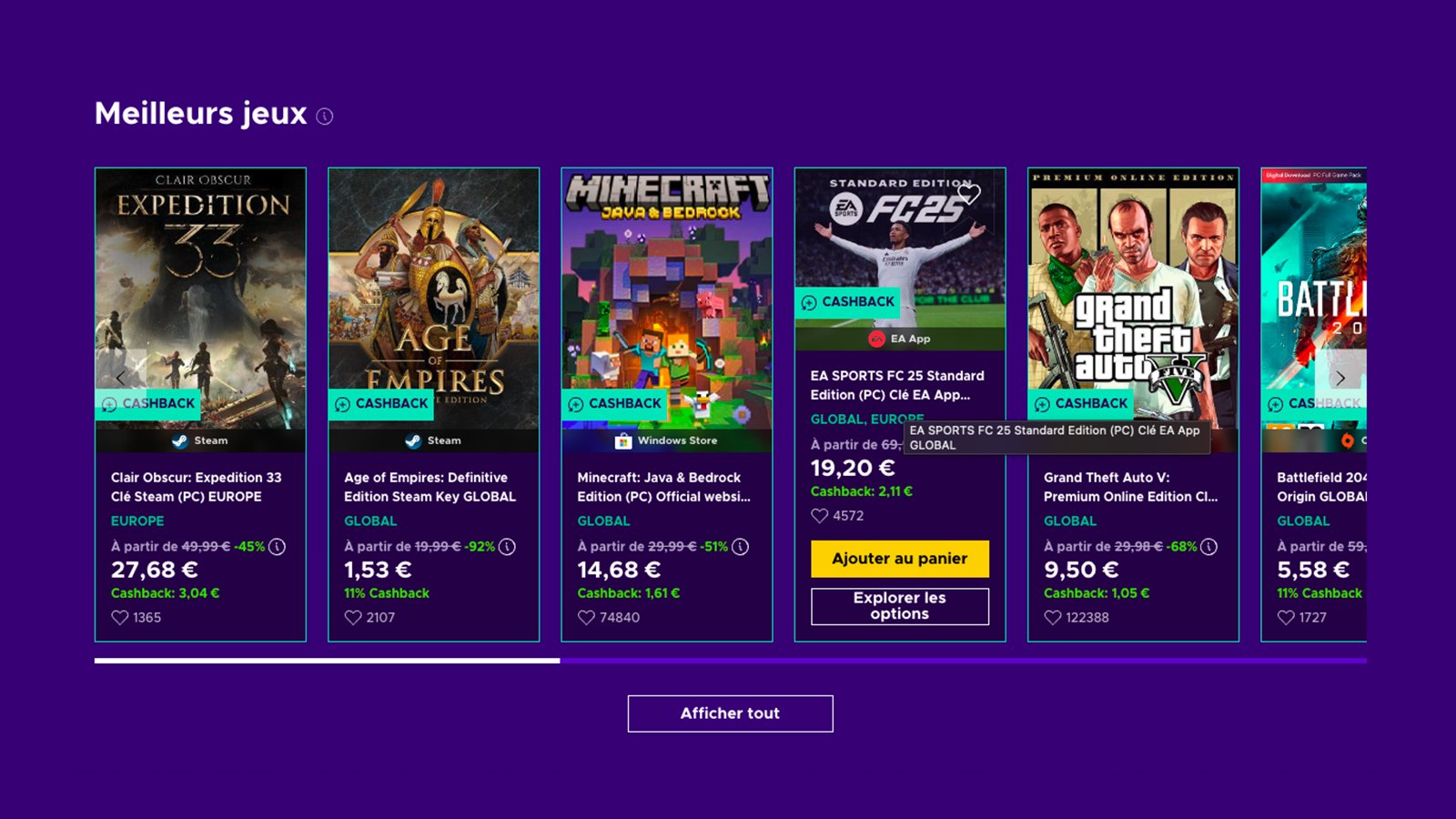This screenshot has height=819, width=1456.
Task: Click the carousel progress bar below the game cards
Action: coord(728,662)
